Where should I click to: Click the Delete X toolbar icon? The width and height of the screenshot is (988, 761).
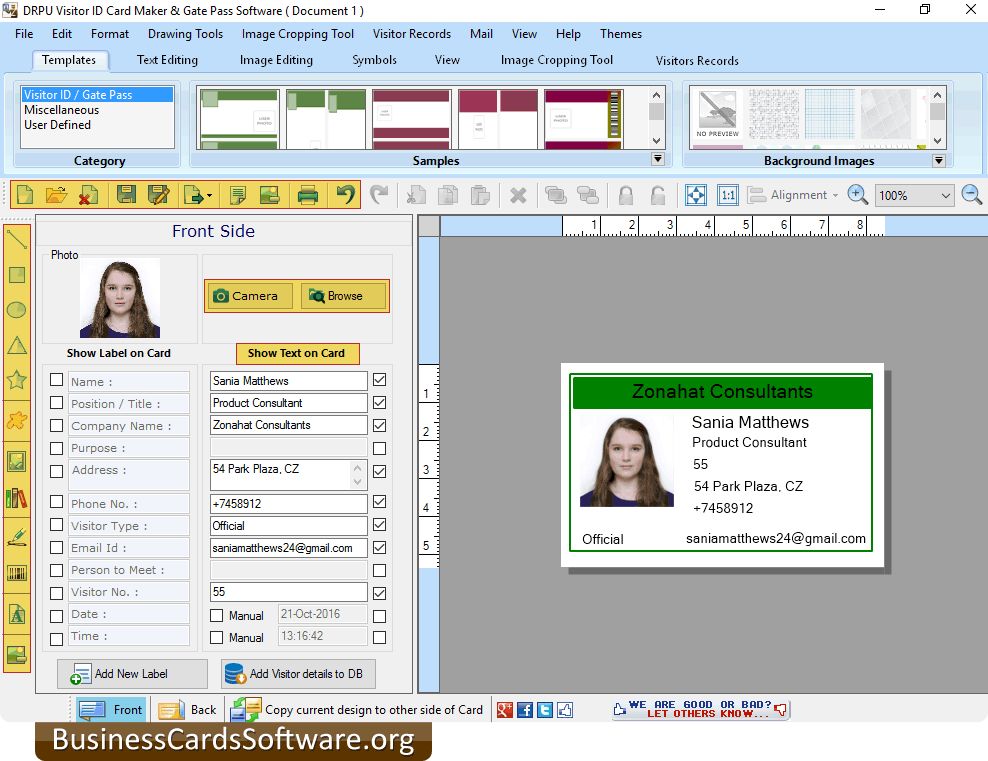[x=518, y=195]
